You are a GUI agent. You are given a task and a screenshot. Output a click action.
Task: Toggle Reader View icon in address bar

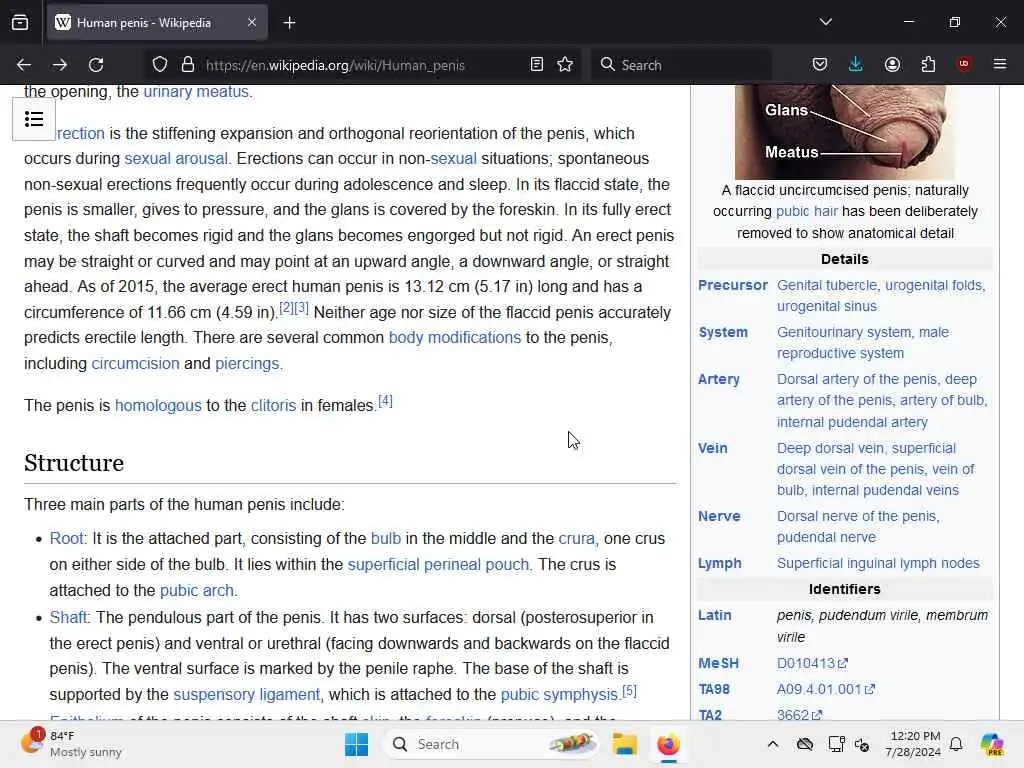537,65
